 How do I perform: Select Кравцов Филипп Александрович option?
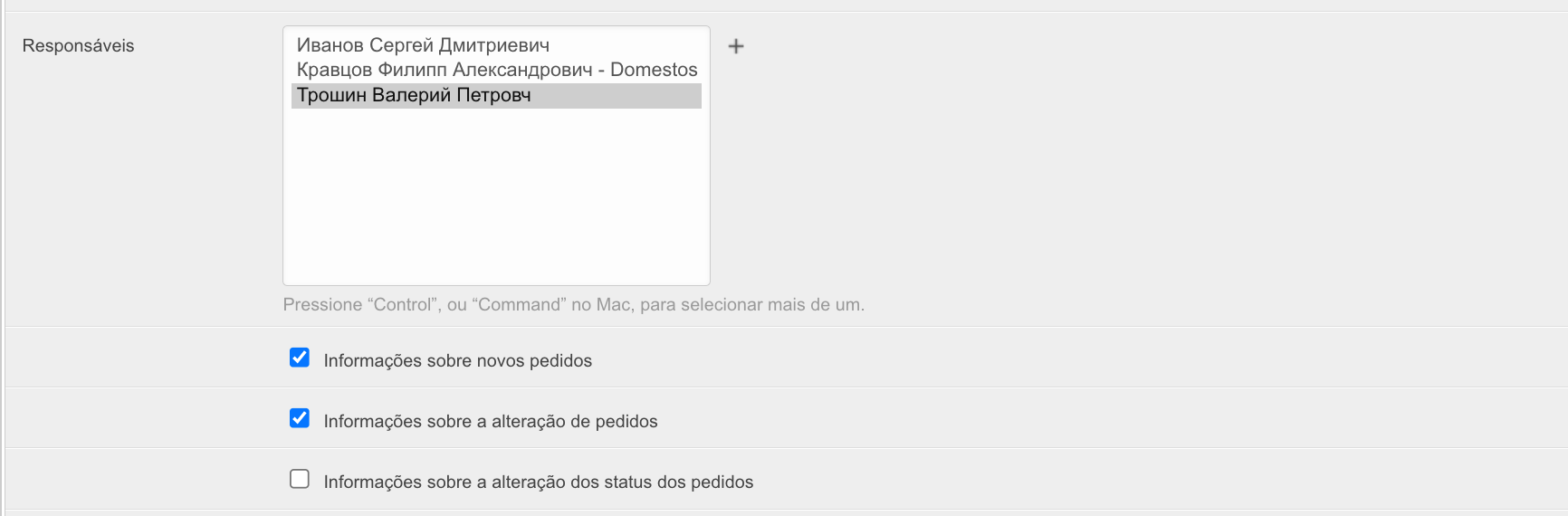(444, 70)
